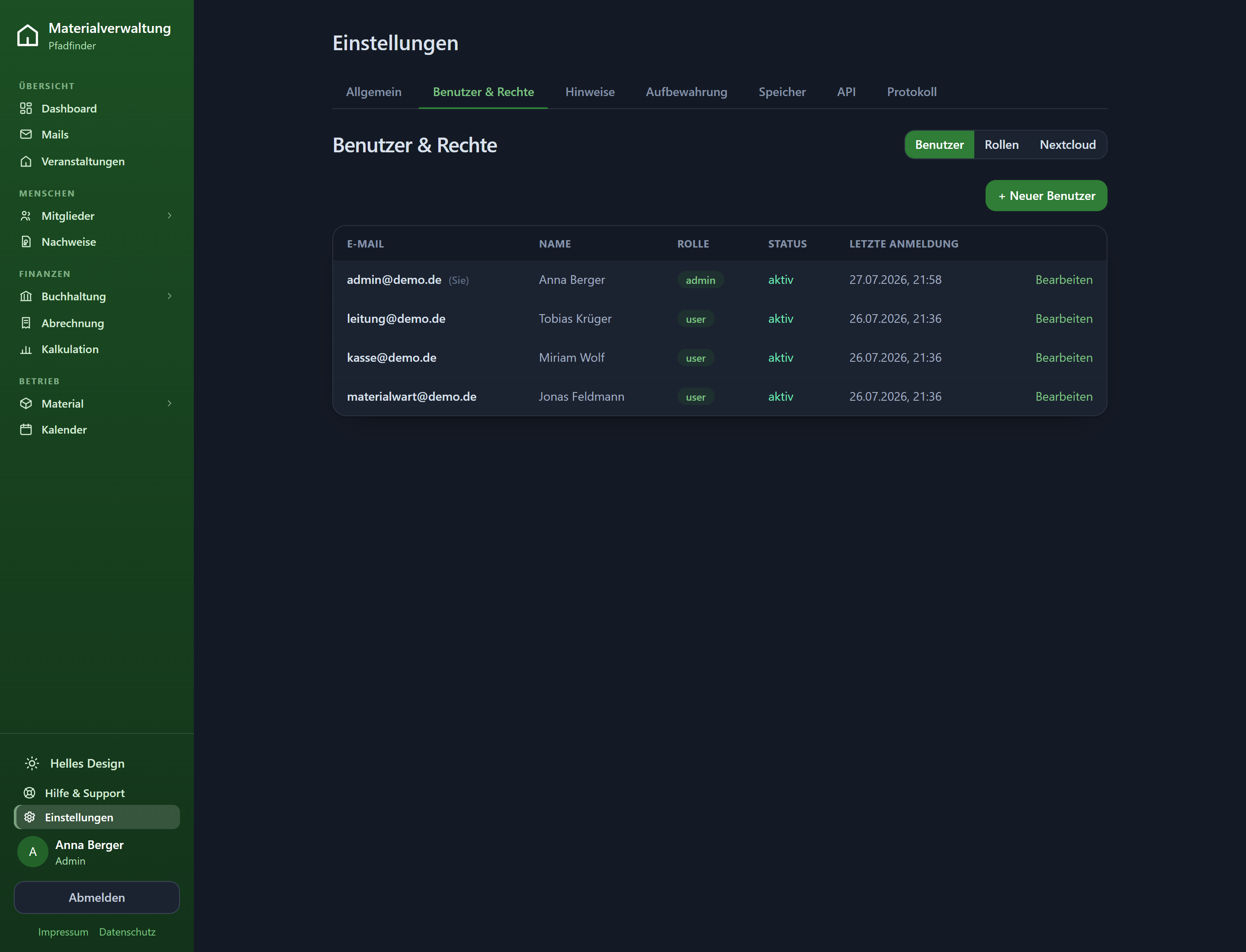
Task: Click the Kalender calendar icon
Action: point(26,430)
